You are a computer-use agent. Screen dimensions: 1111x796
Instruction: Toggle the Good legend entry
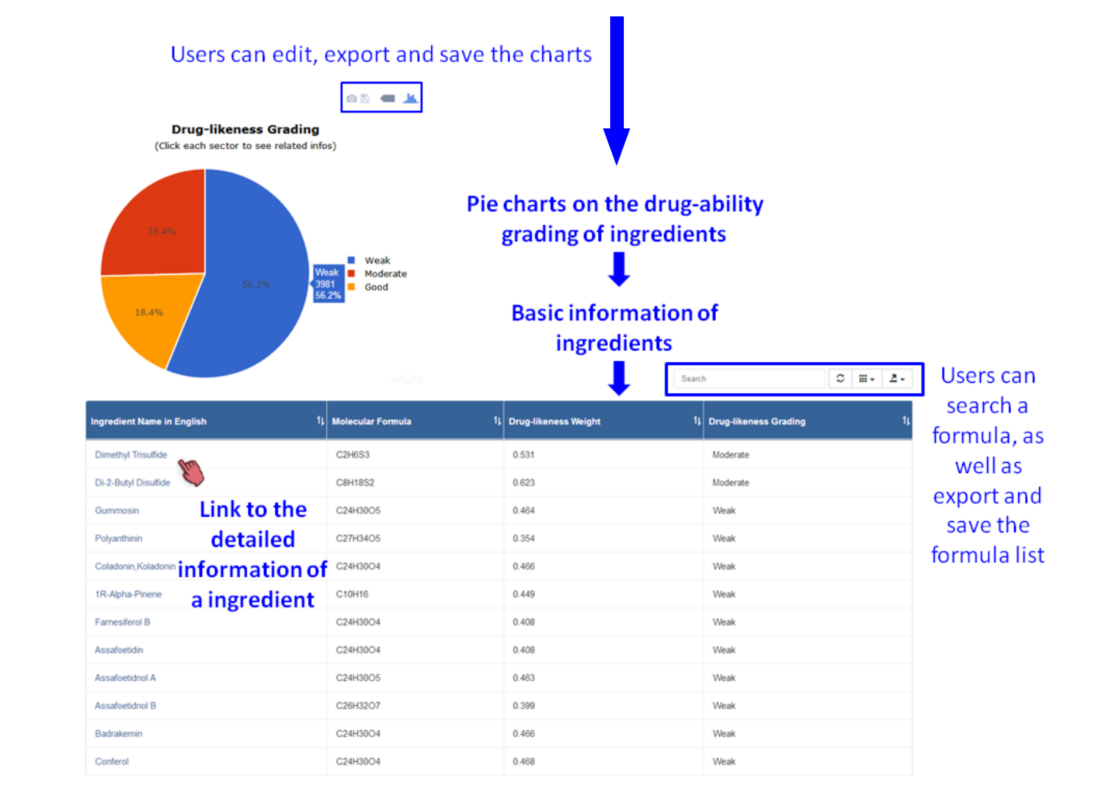click(x=375, y=287)
